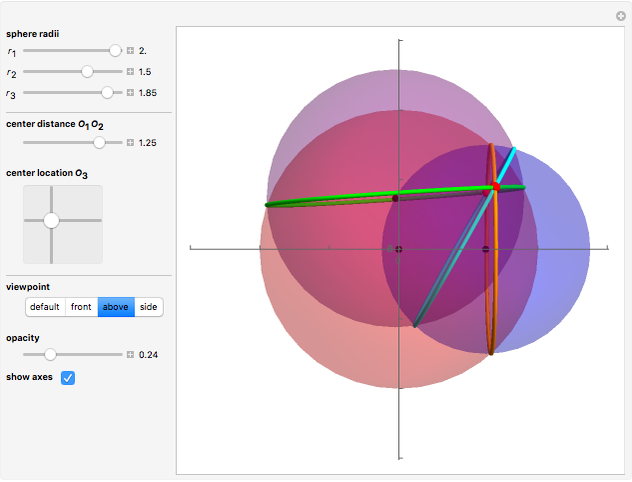Expand the r1 slider plus icon

click(x=130, y=50)
